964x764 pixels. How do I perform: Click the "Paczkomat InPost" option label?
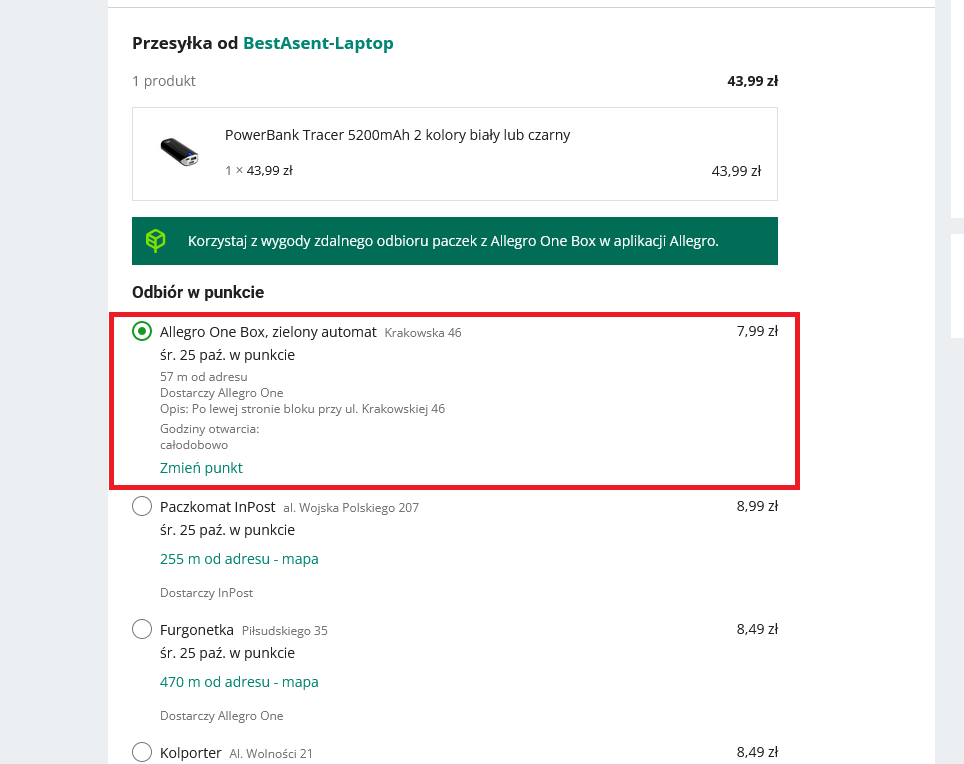(217, 507)
